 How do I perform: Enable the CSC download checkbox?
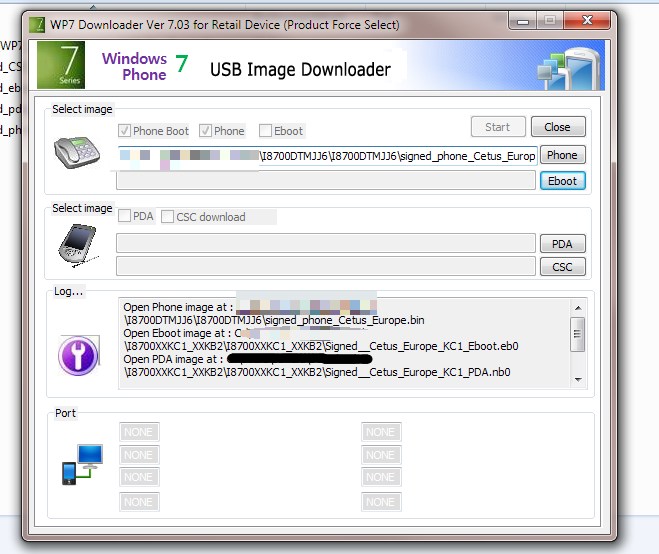coord(167,216)
